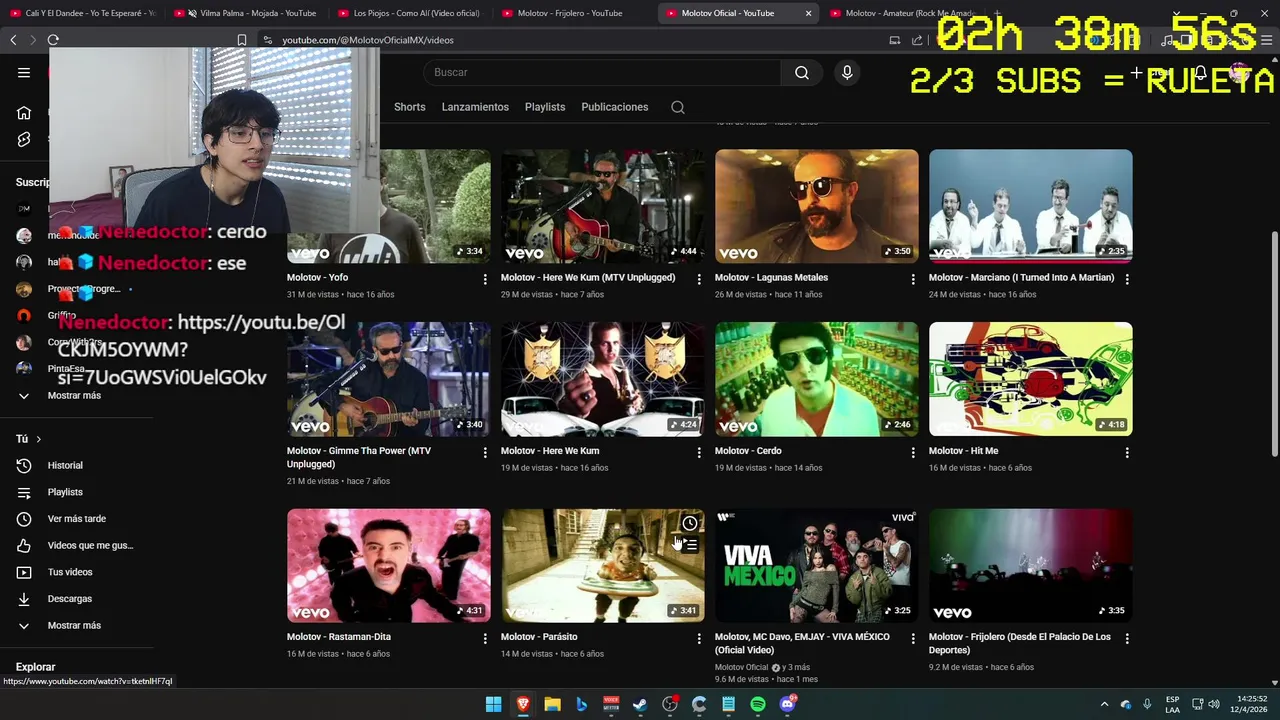Play the Molotov - Cerdo video thumbnail
The image size is (1280, 720).
(x=816, y=379)
